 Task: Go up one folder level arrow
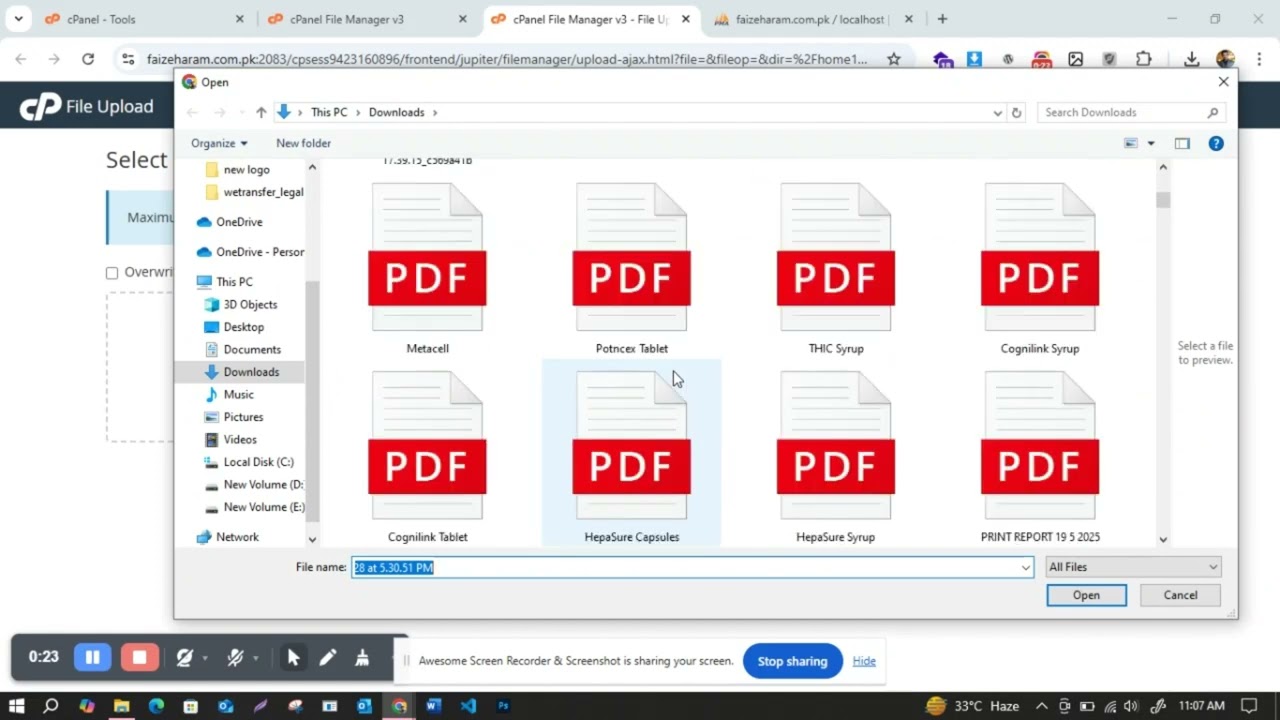pos(261,112)
